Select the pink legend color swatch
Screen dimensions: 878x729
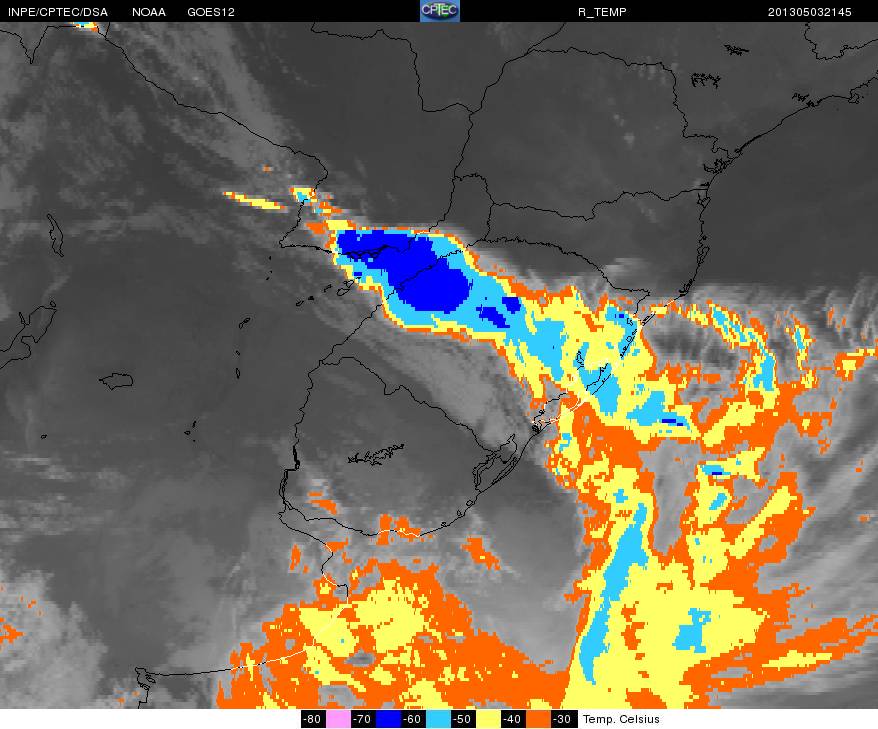pyautogui.click(x=338, y=719)
